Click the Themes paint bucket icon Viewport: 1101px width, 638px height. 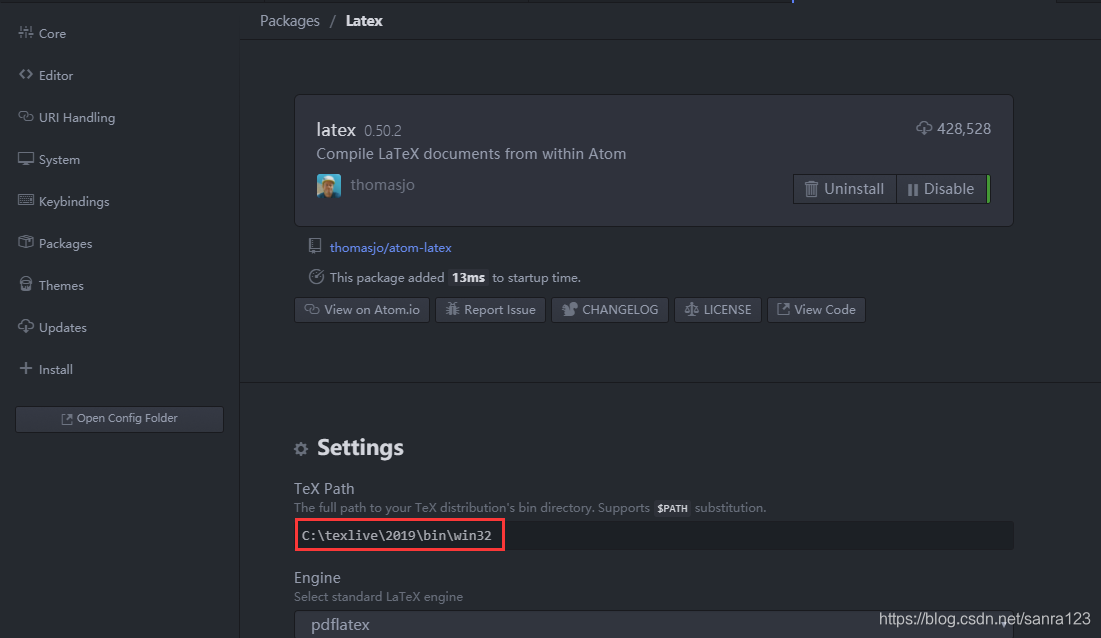coord(26,284)
